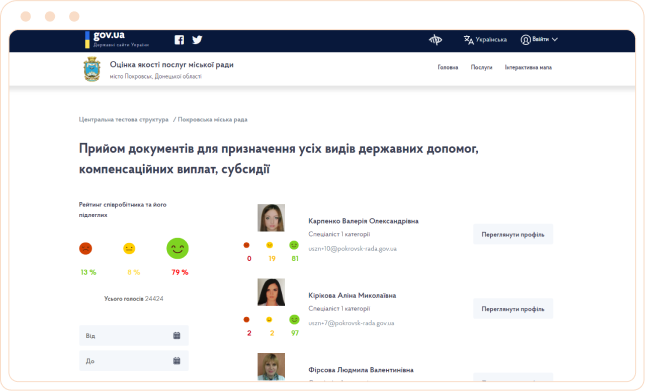Click Кірікова's yellow face rating icon

click(269, 319)
